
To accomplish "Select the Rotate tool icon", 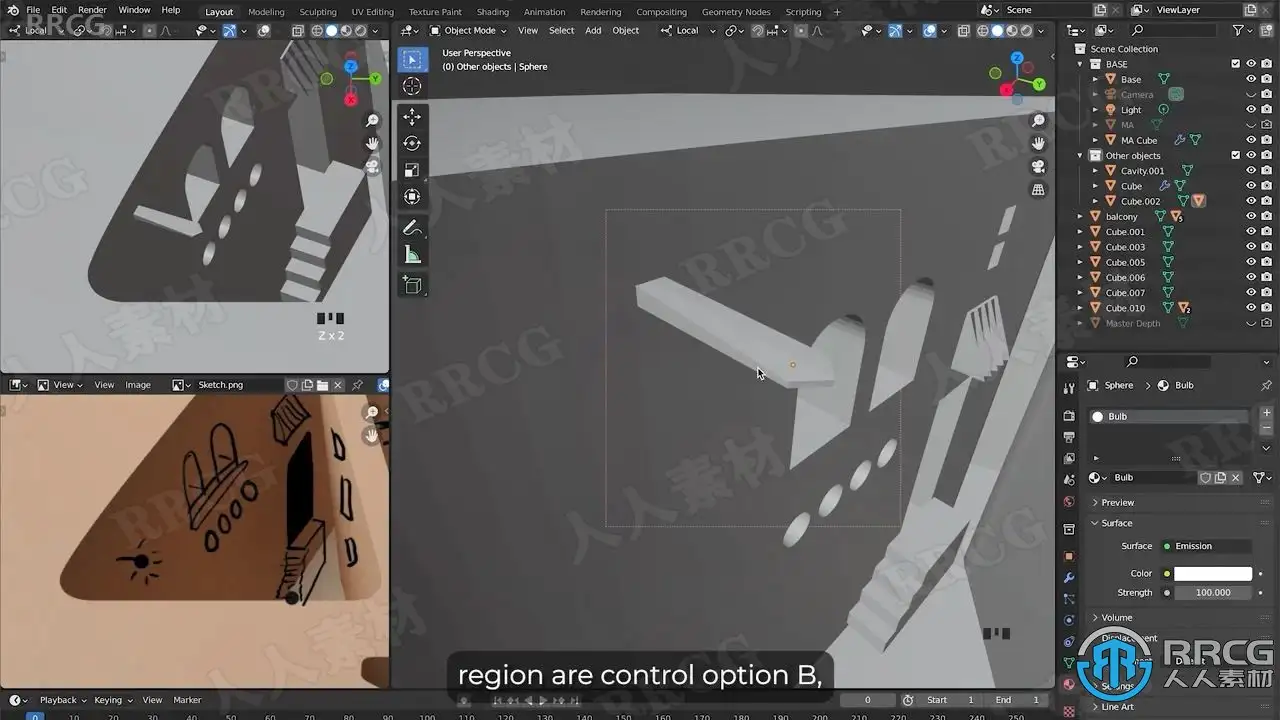I will pyautogui.click(x=412, y=144).
